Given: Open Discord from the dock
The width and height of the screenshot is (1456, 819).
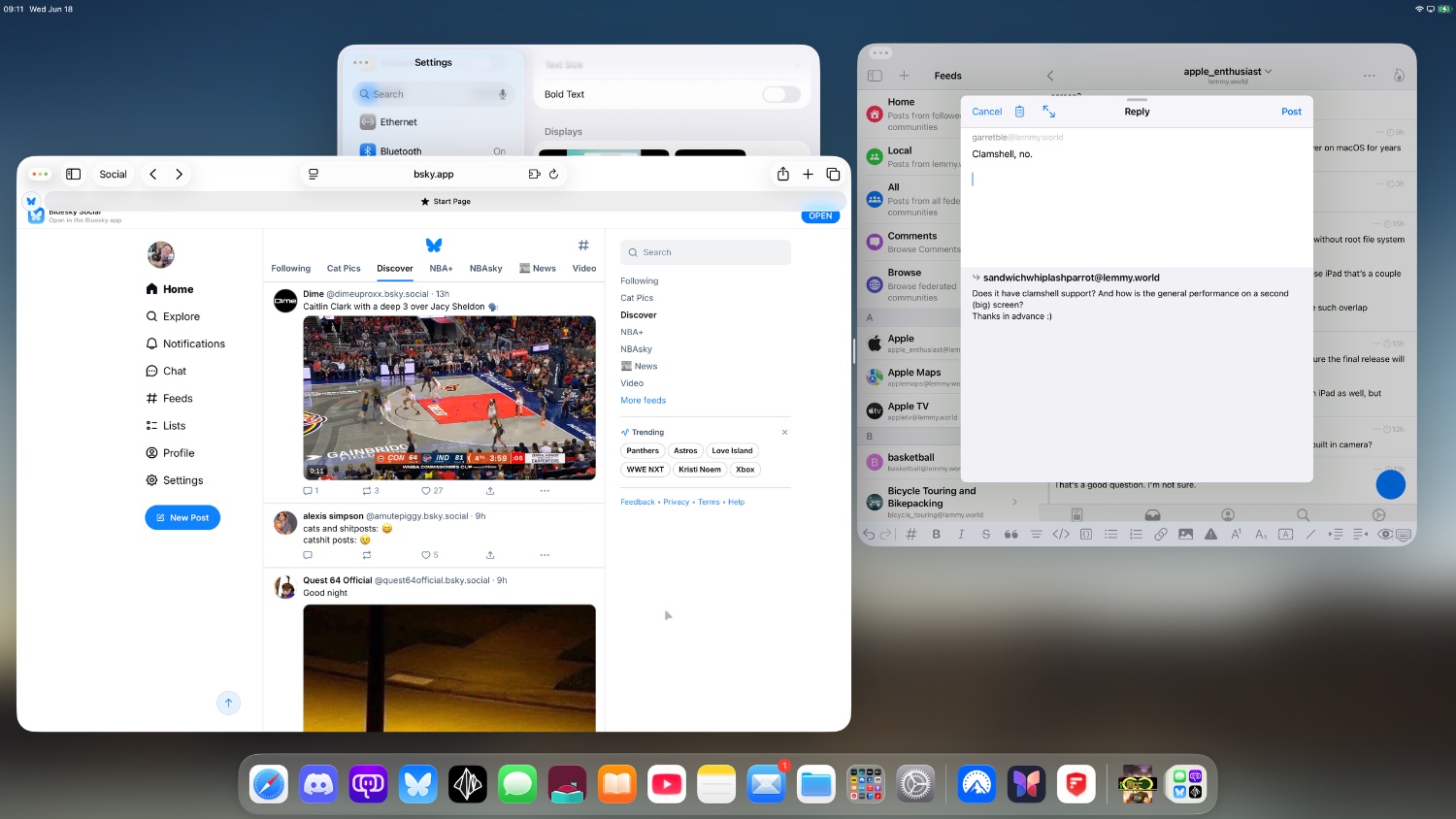Looking at the screenshot, I should (318, 784).
